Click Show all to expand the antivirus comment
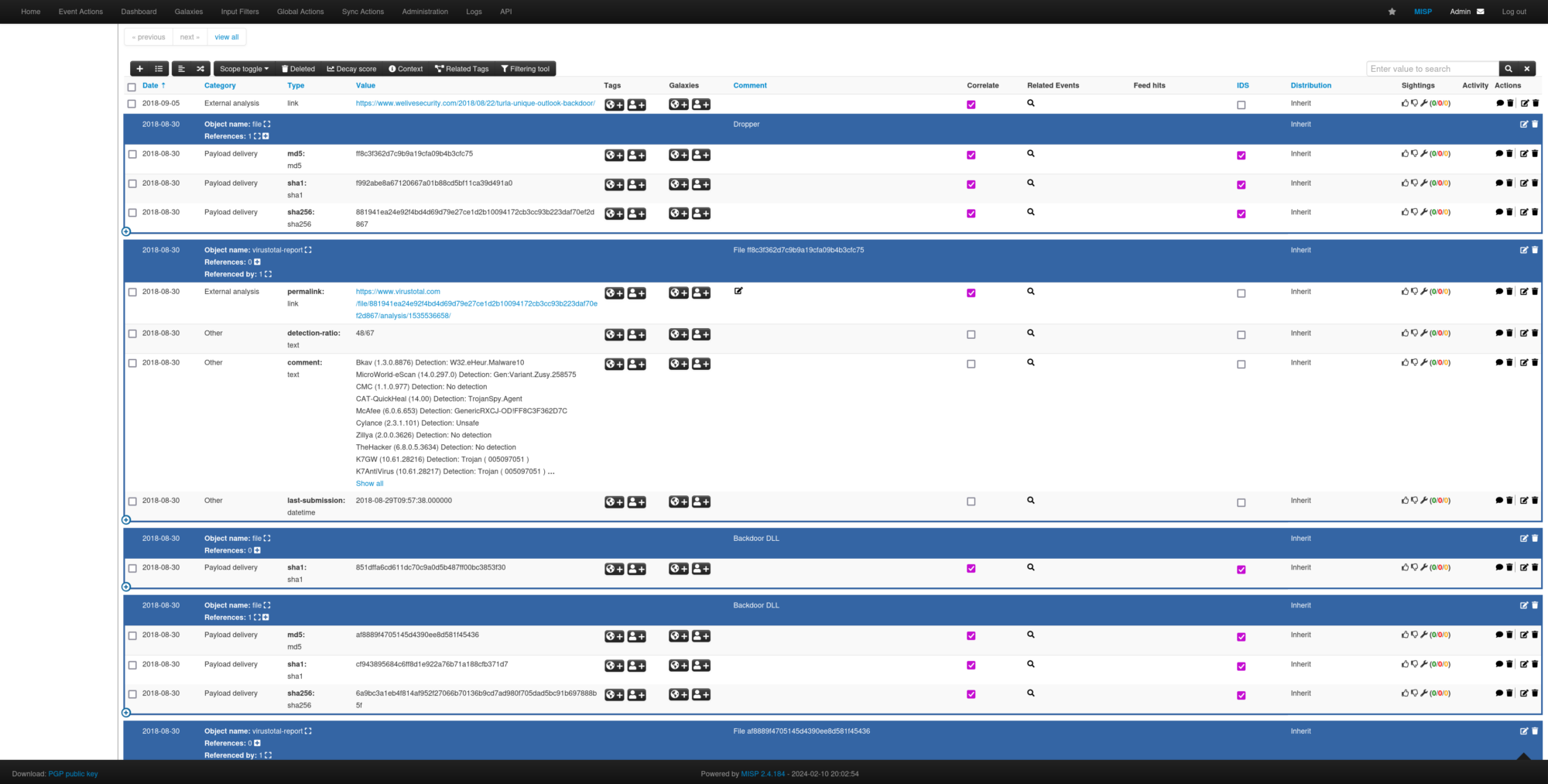This screenshot has width=1548, height=784. (x=369, y=483)
